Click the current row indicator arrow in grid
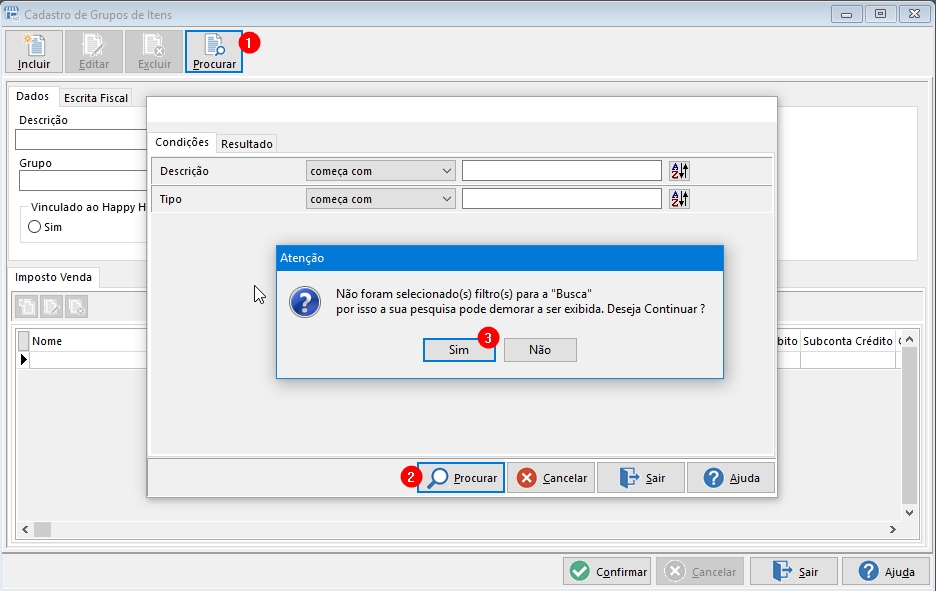This screenshot has height=591, width=936. (23, 359)
